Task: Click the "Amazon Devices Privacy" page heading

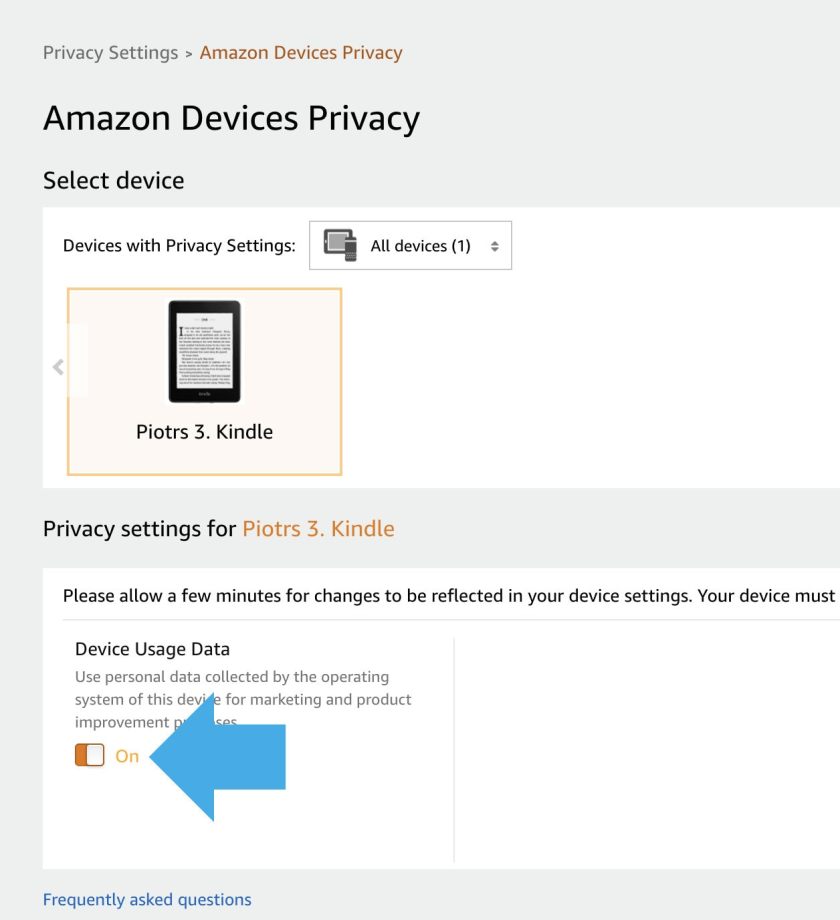Action: click(231, 118)
